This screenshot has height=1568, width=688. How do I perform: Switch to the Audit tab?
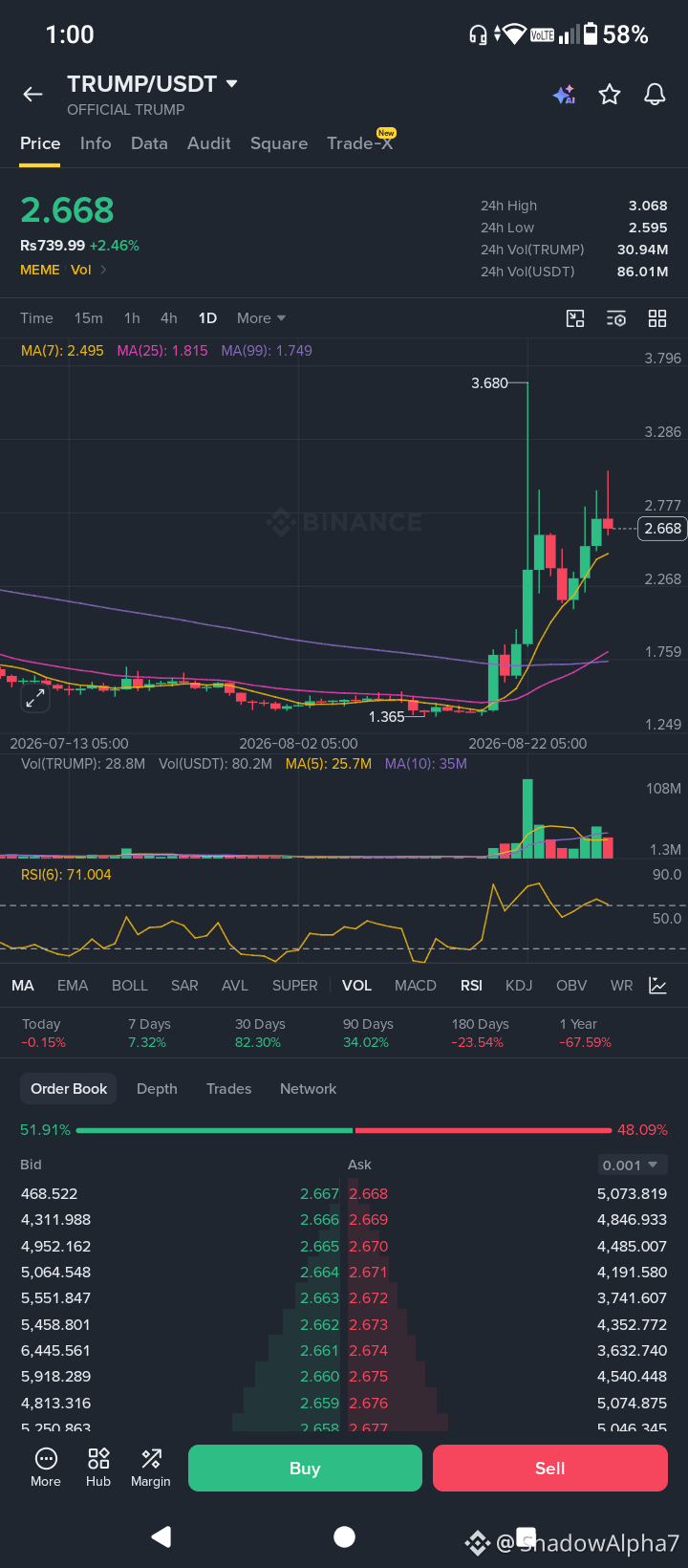(209, 143)
